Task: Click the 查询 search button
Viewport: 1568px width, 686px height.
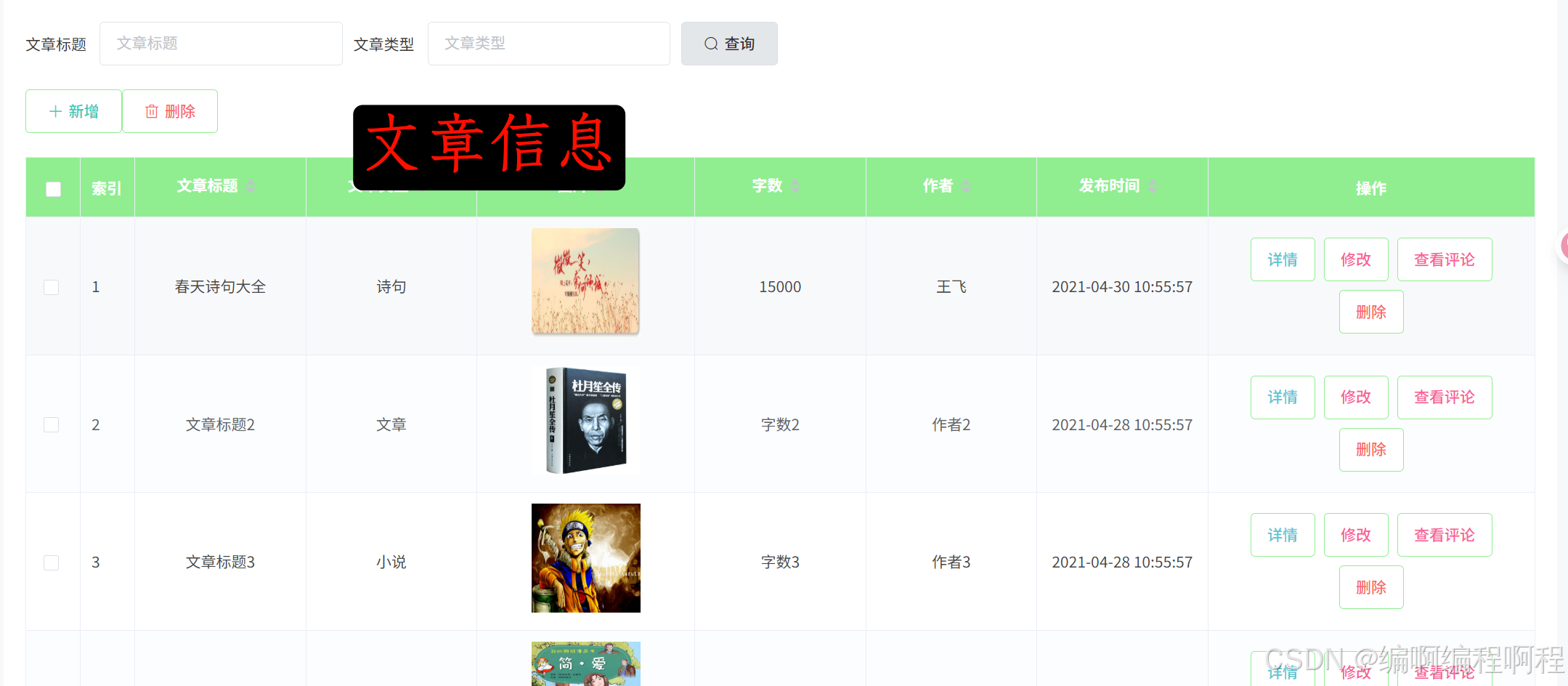Action: coord(729,44)
